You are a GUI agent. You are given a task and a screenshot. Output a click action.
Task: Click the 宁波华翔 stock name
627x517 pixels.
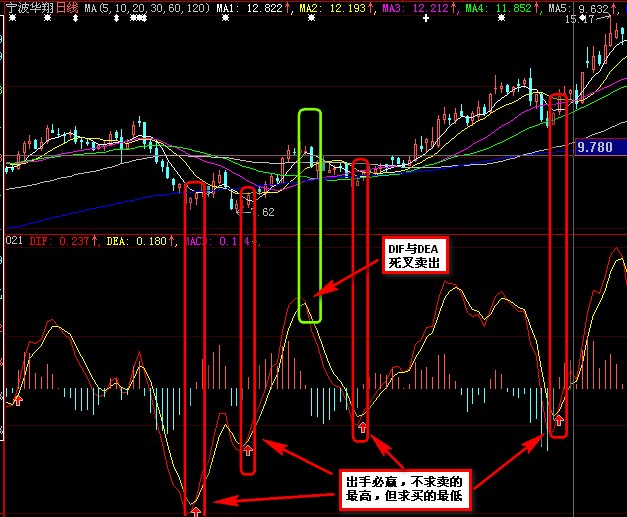pos(30,8)
